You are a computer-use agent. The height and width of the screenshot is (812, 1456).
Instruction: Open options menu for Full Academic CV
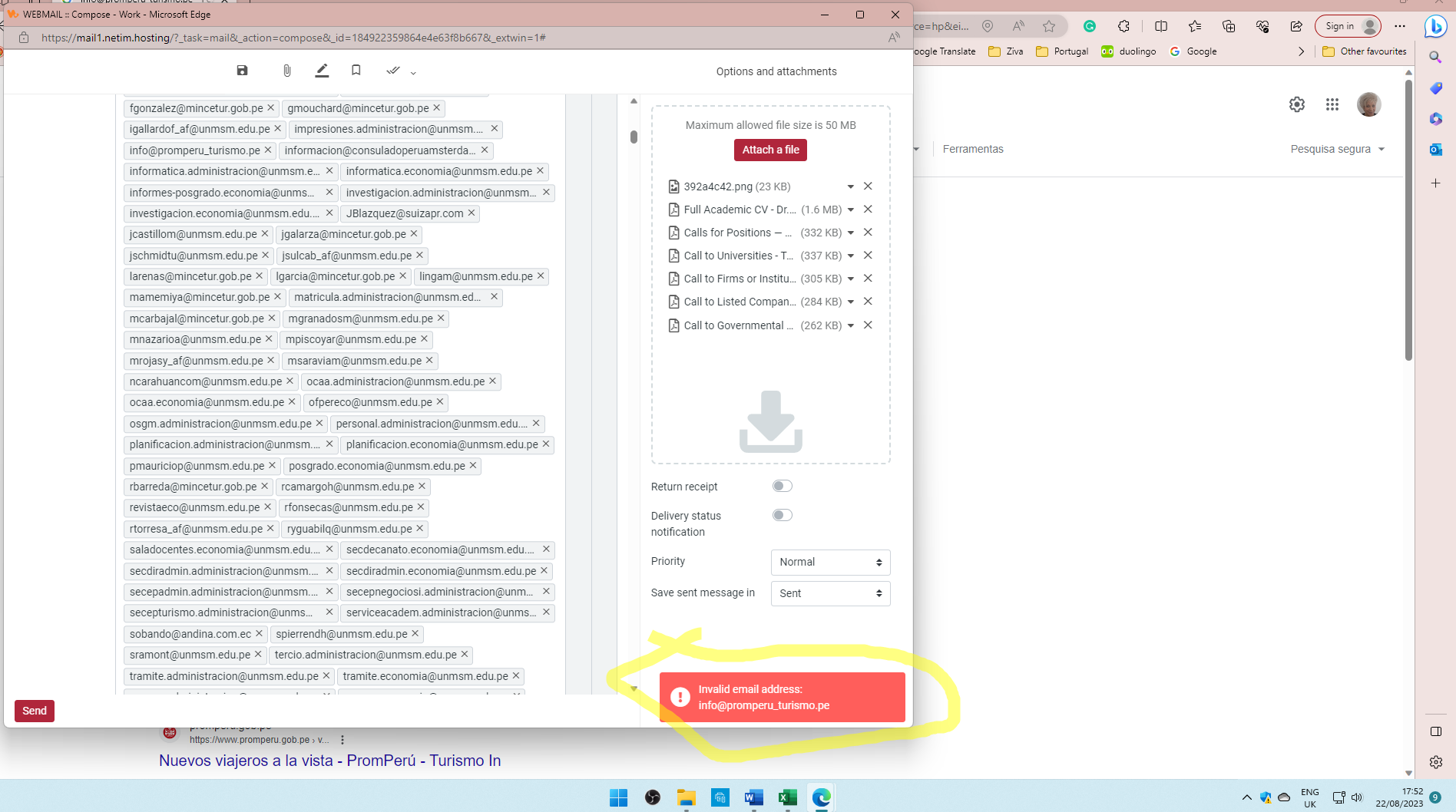coord(851,210)
